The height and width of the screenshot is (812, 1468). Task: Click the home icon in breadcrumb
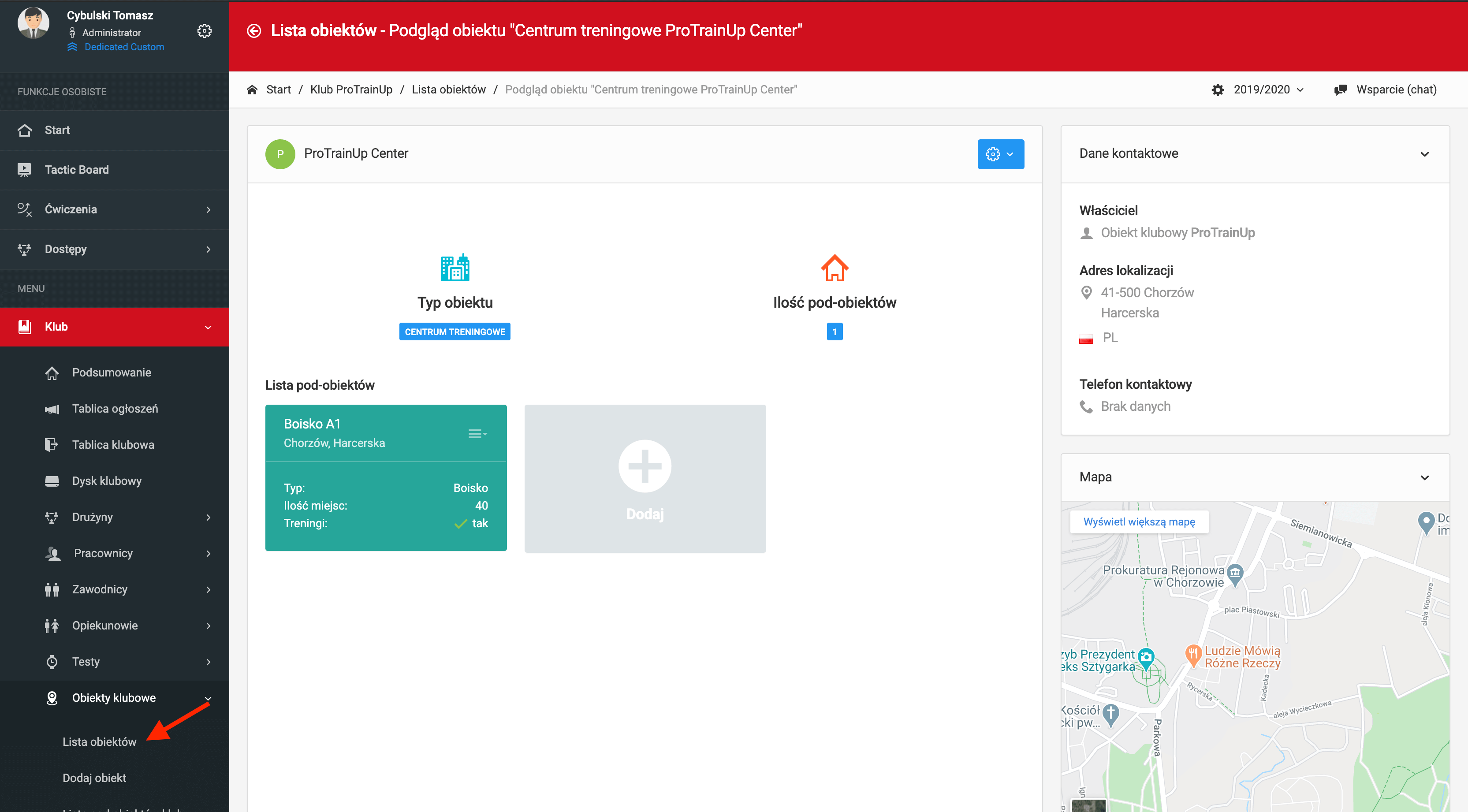coord(252,89)
